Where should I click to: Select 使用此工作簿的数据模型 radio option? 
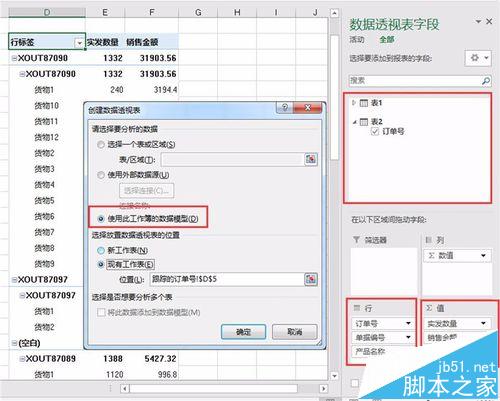point(101,219)
